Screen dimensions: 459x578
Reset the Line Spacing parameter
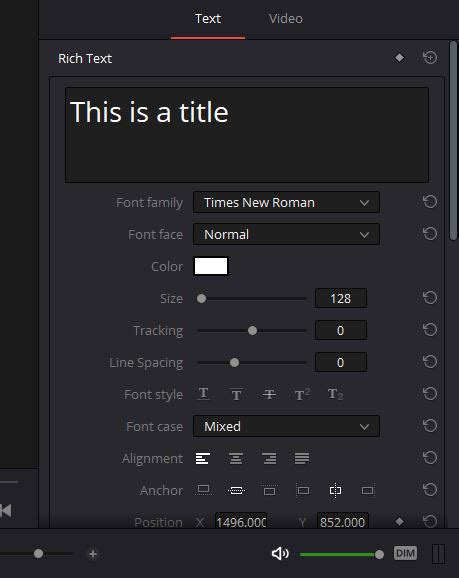430,362
